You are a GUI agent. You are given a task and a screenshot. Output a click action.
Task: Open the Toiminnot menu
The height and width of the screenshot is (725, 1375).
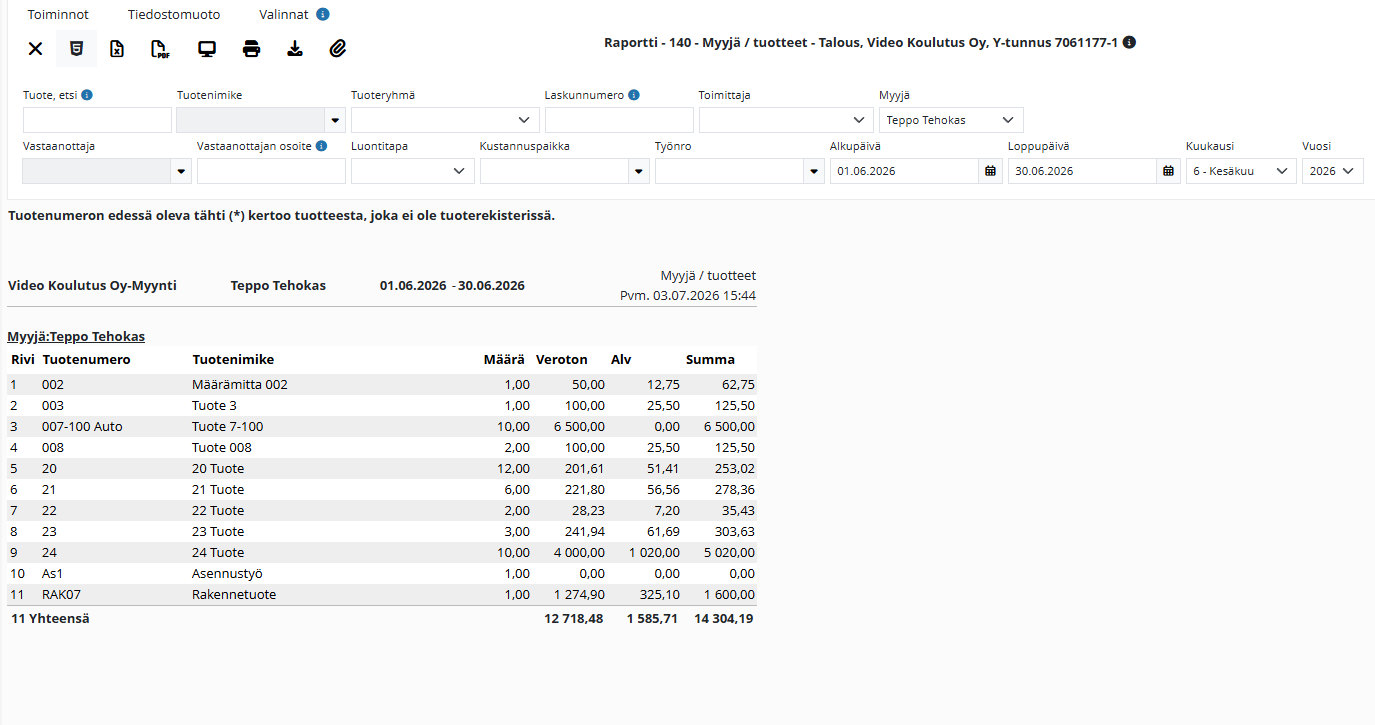click(x=58, y=15)
